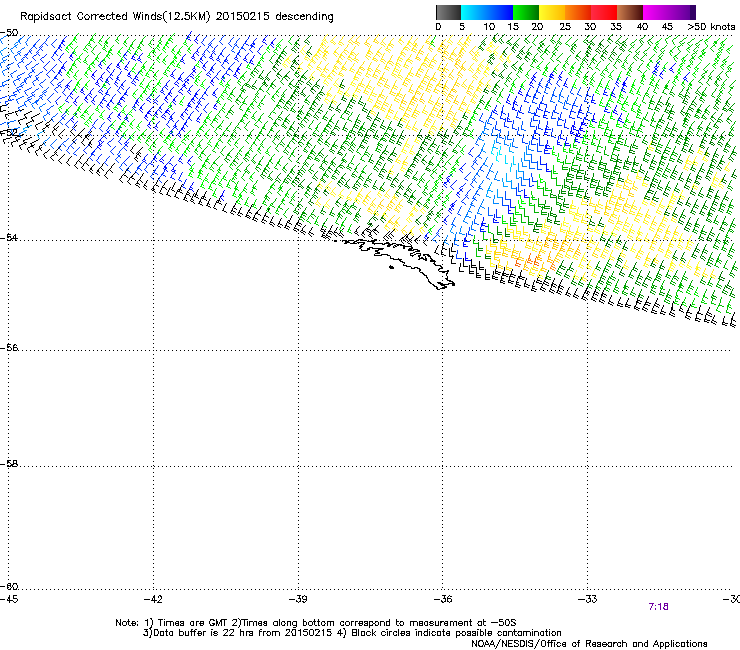
Task: Click the -50 latitude axis label
Action: 9,33
